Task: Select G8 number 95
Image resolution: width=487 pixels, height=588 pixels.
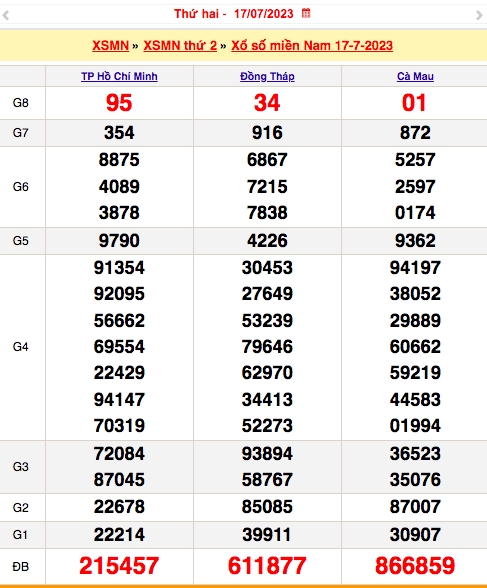Action: 119,103
